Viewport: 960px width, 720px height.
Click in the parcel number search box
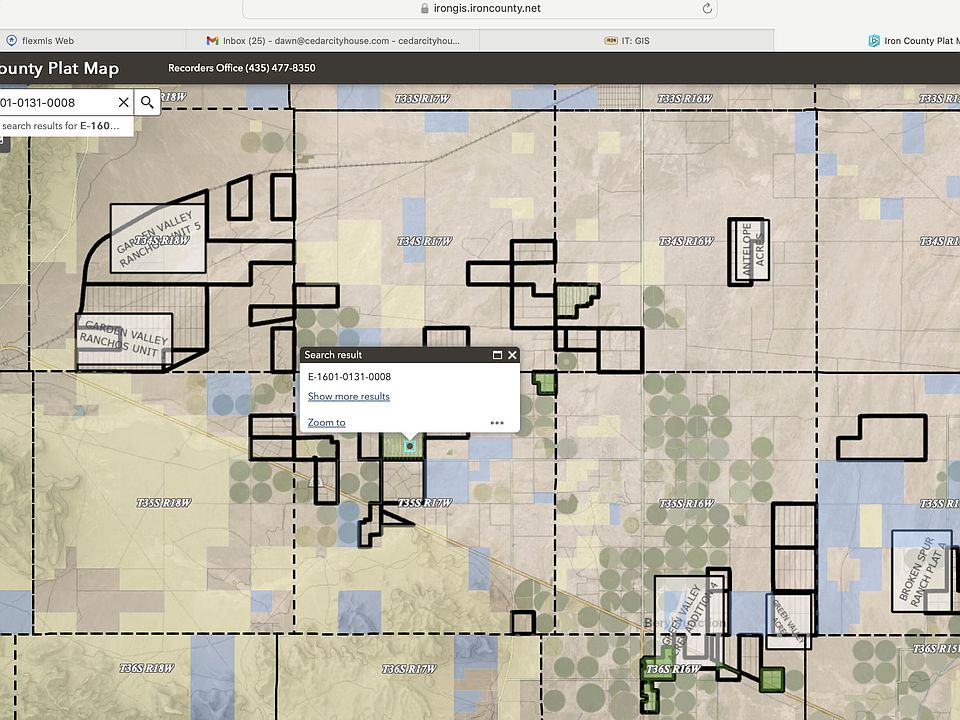pyautogui.click(x=57, y=102)
